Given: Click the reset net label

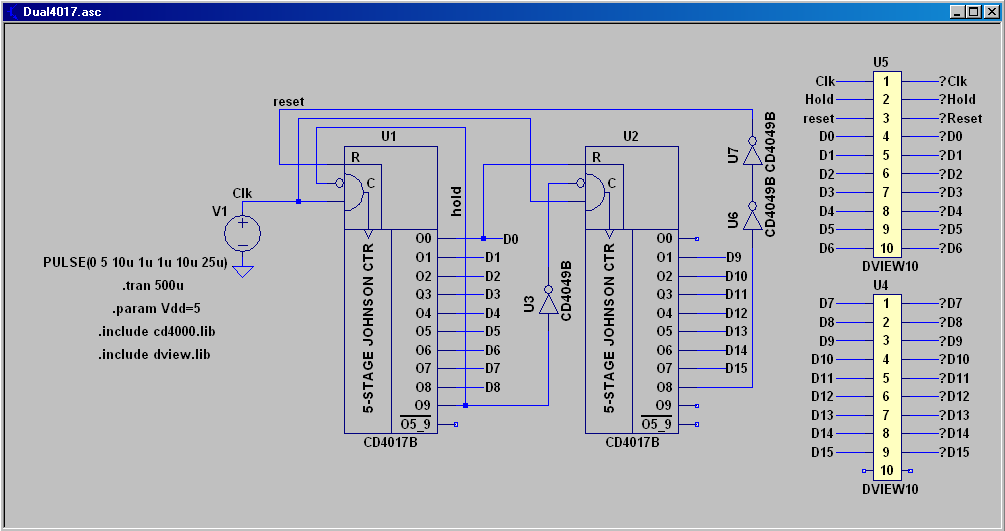Looking at the screenshot, I should click(x=288, y=102).
